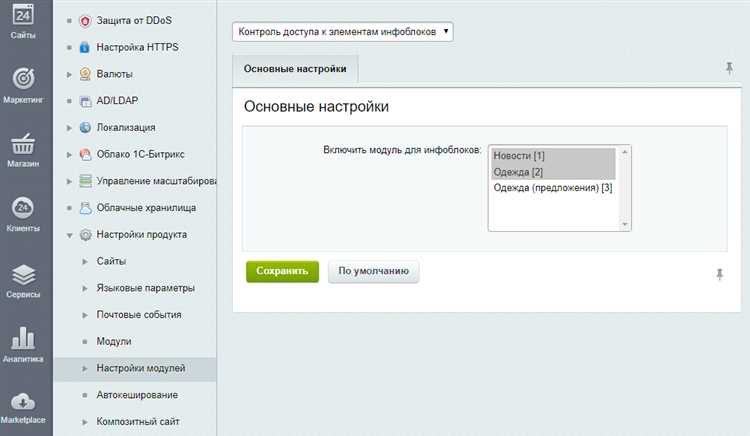Open the Клиенты section icon
The height and width of the screenshot is (436, 750).
click(x=23, y=208)
